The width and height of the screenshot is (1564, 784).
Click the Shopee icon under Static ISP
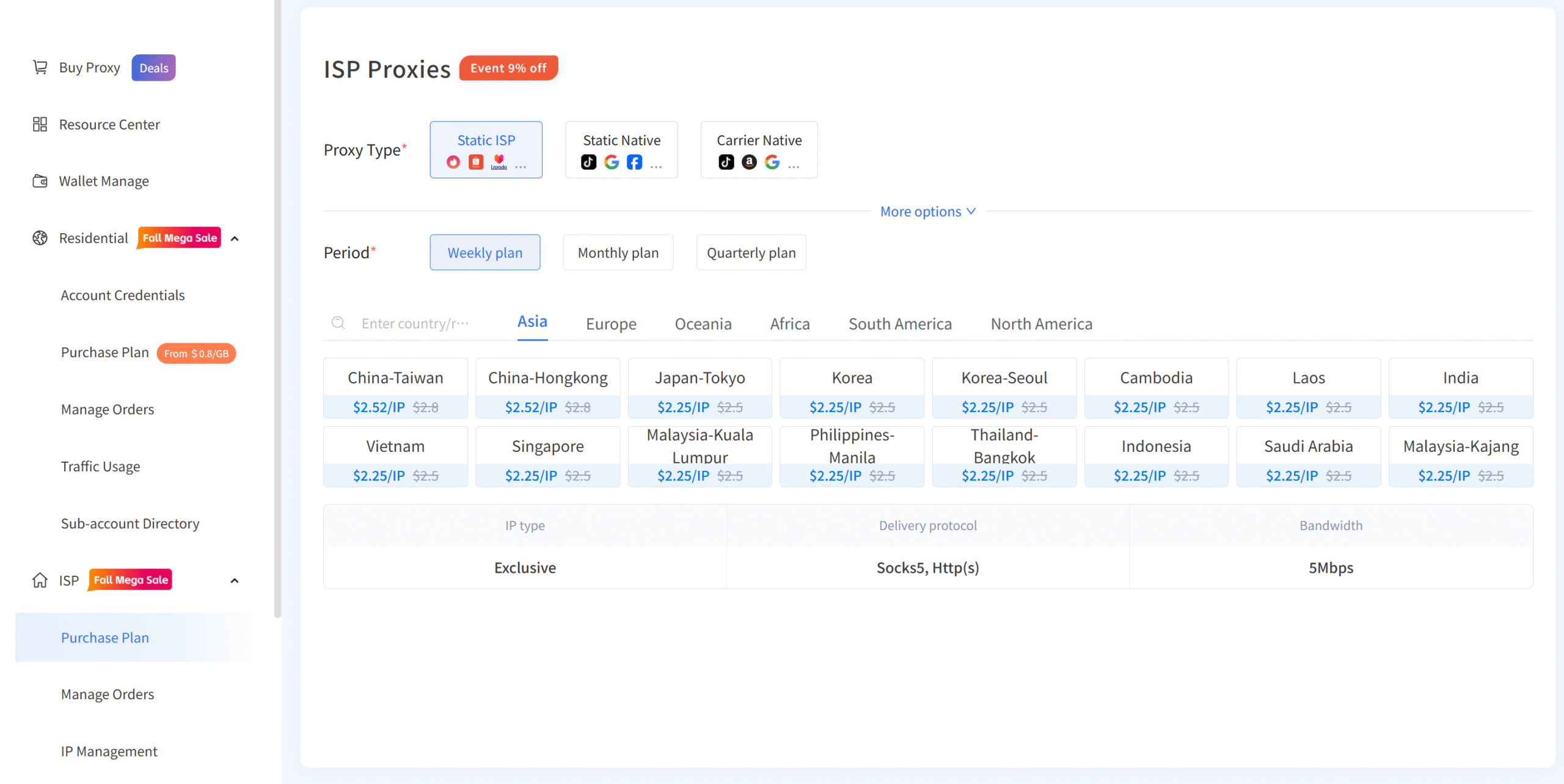(476, 162)
